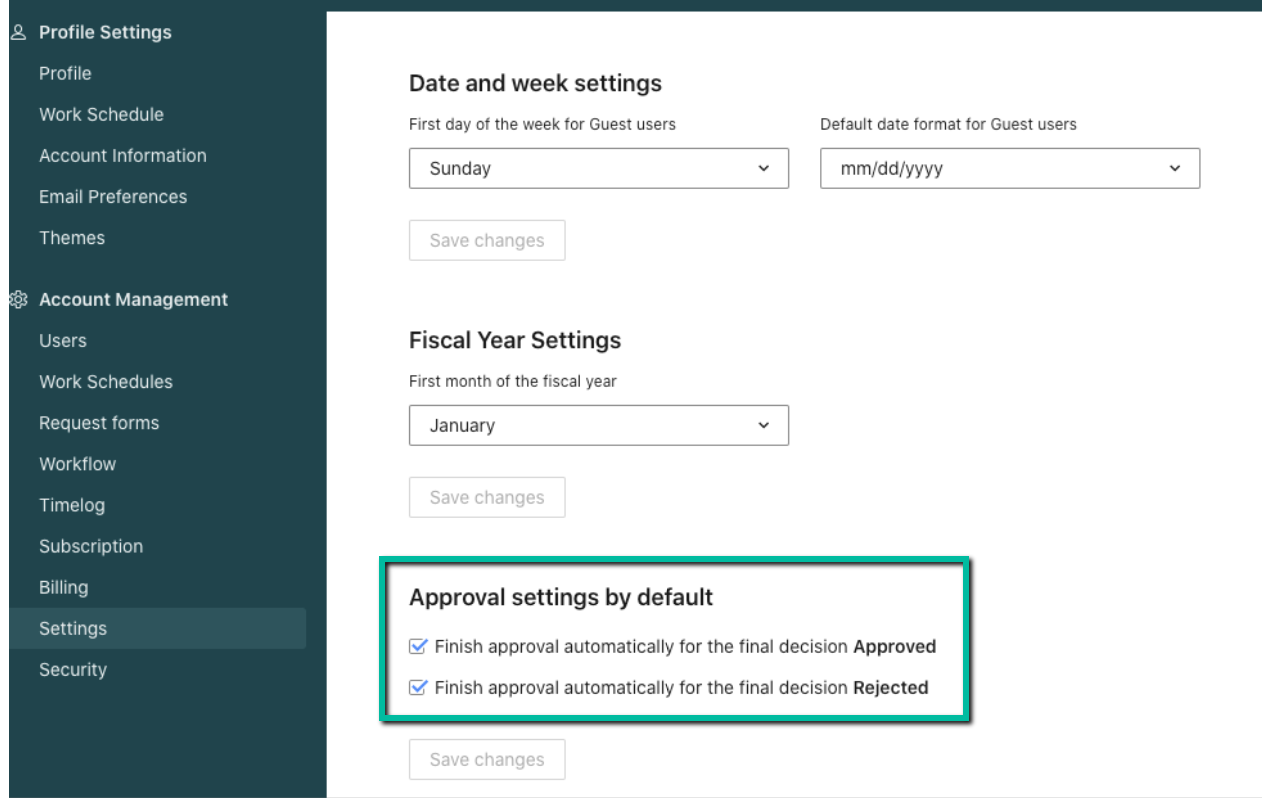Select Email Preferences in sidebar
Viewport: 1266px width, 805px height.
click(x=113, y=196)
